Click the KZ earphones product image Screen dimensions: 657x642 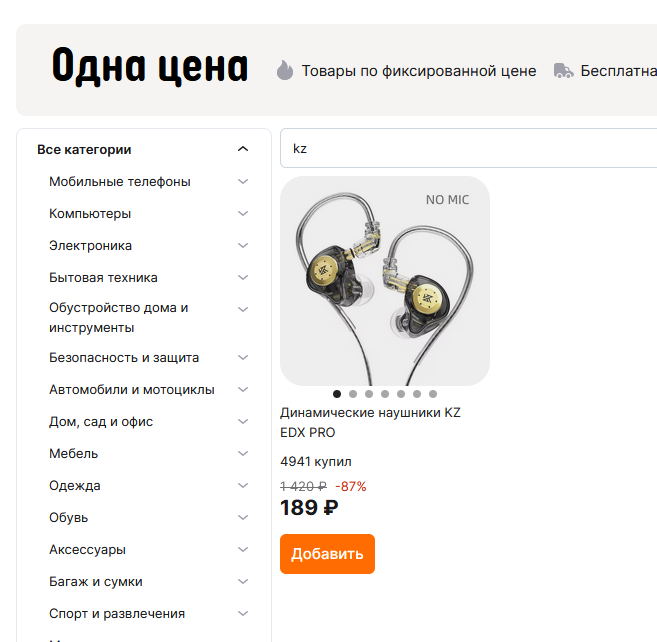click(385, 281)
